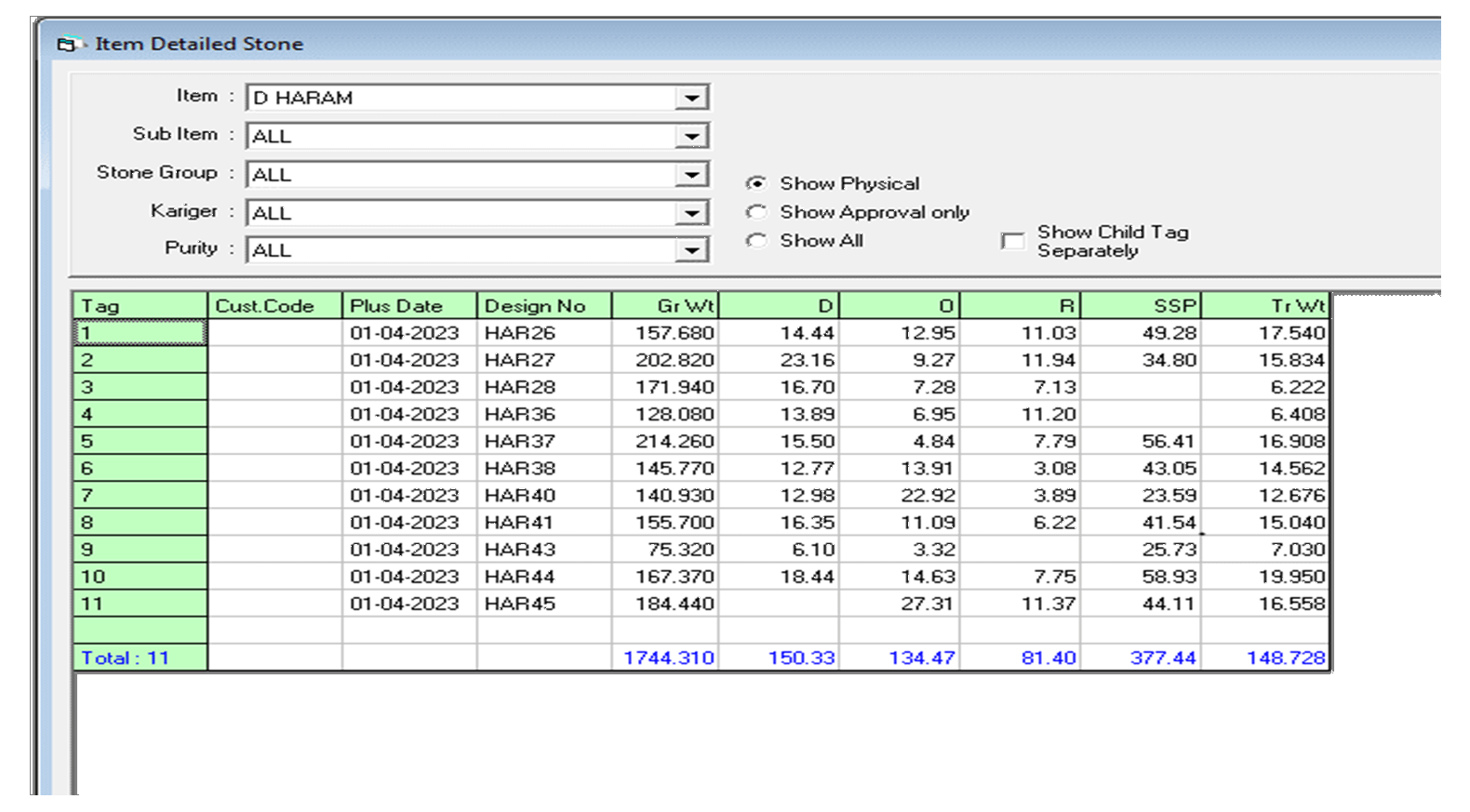Screen dimensions: 1470x812
Task: Select the Show Approval only option
Action: (756, 212)
